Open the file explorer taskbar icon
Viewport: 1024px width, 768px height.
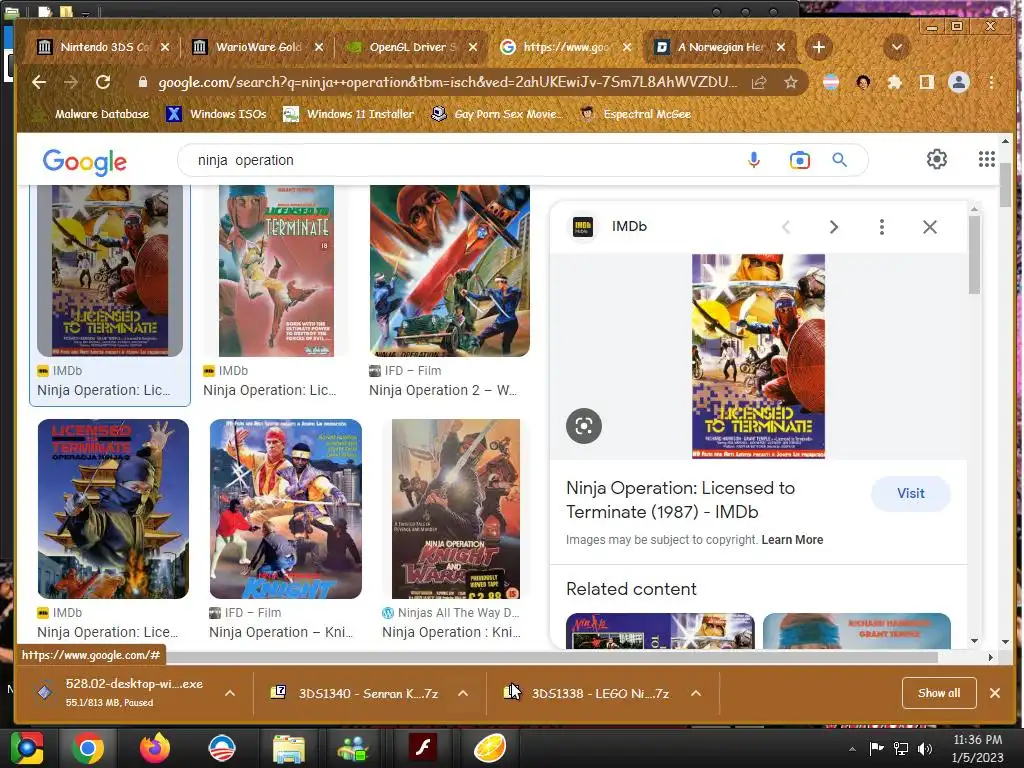[x=288, y=748]
